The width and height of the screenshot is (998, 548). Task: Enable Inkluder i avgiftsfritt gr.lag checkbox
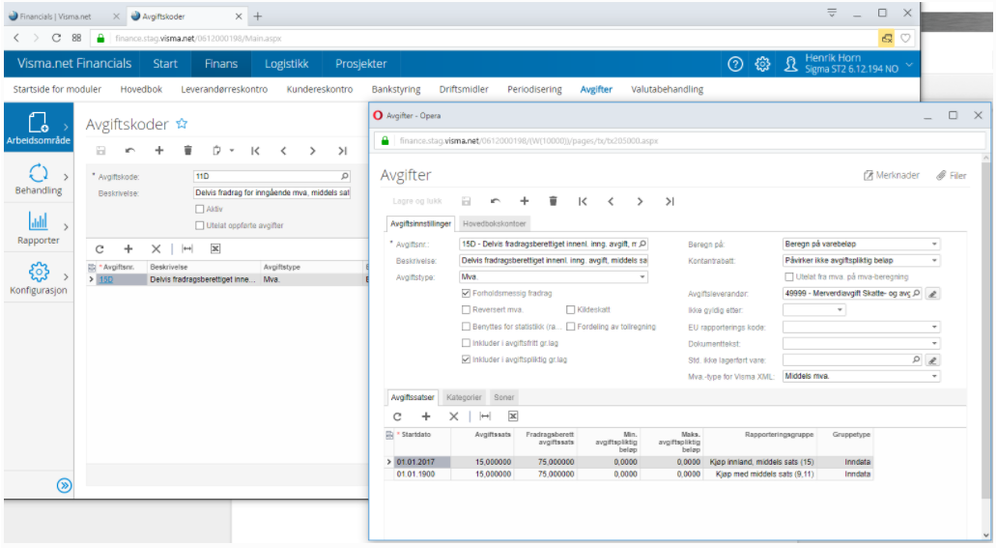click(x=466, y=343)
